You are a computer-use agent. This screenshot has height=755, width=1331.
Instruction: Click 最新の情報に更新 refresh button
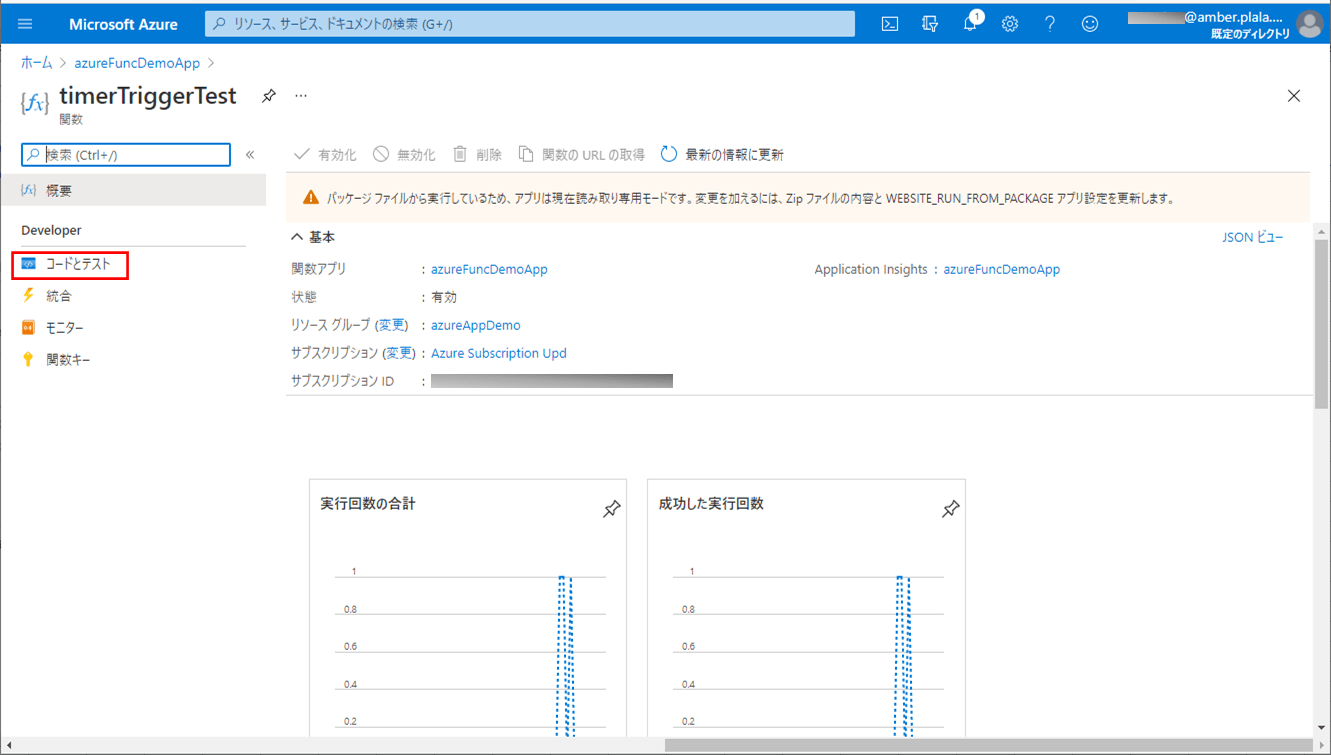pyautogui.click(x=722, y=155)
